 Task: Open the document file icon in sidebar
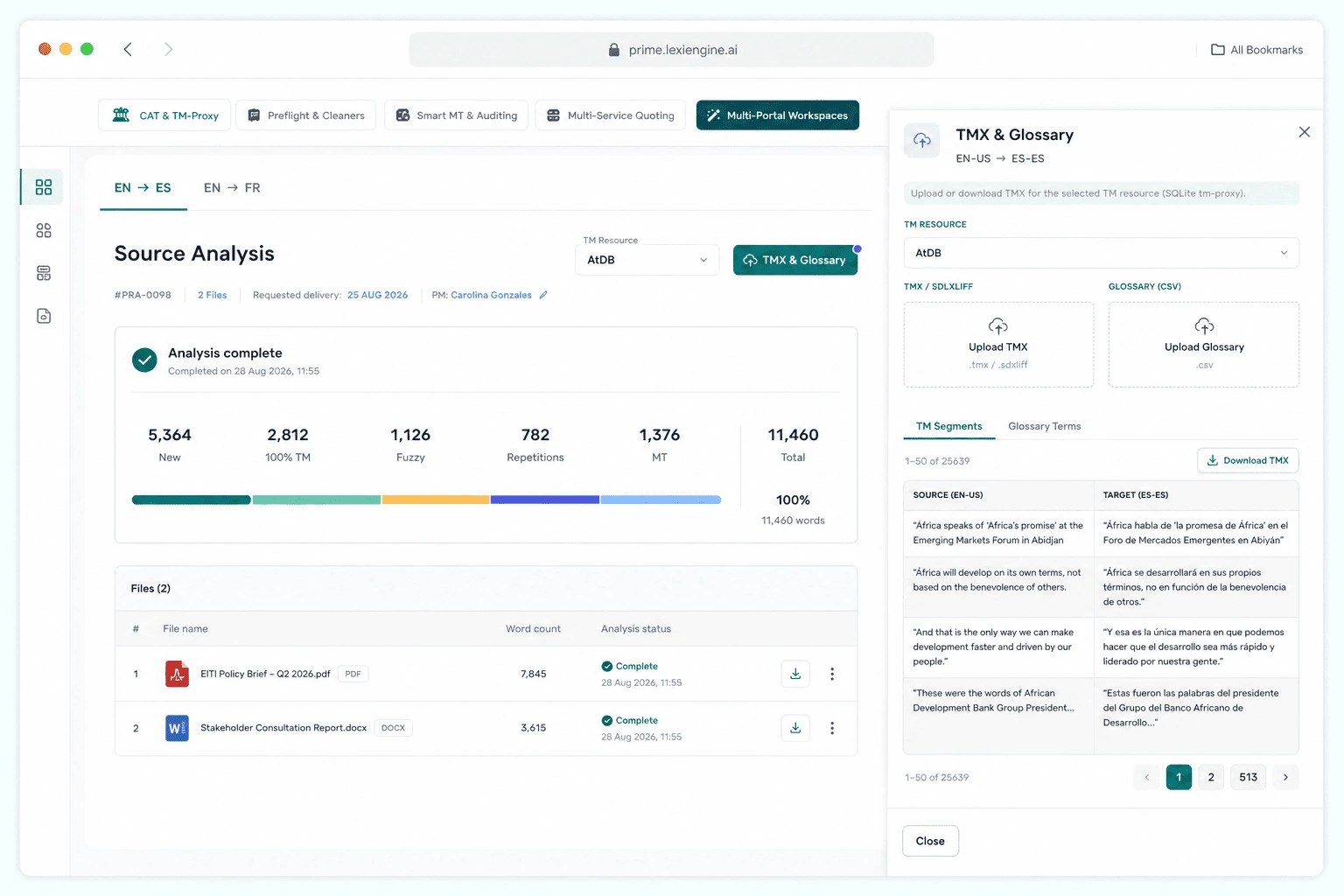(43, 316)
